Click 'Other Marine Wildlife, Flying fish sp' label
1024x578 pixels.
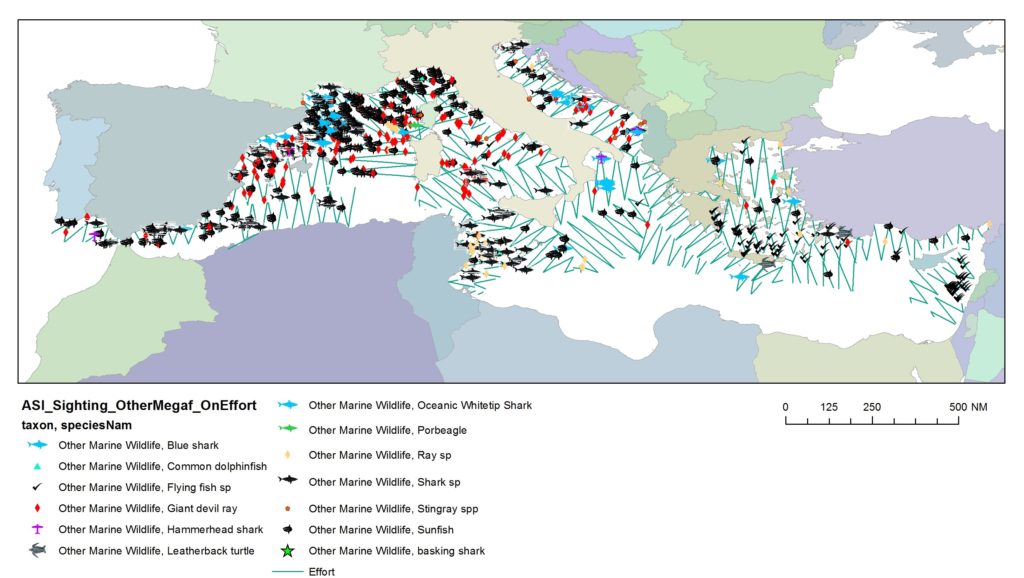pos(144,487)
